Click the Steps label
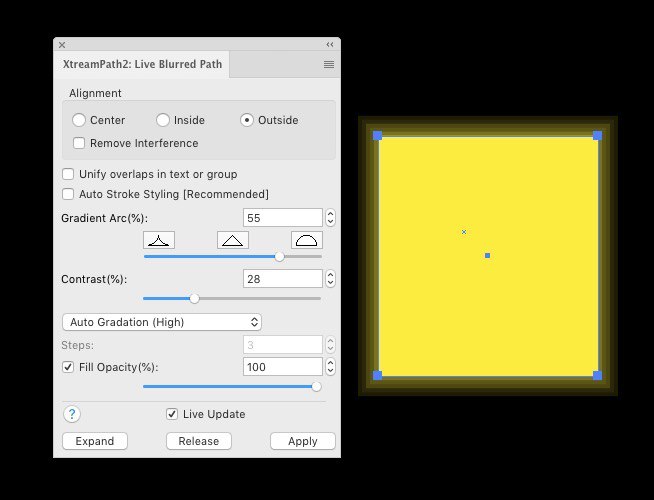Viewport: 654px width, 500px height. click(x=78, y=345)
